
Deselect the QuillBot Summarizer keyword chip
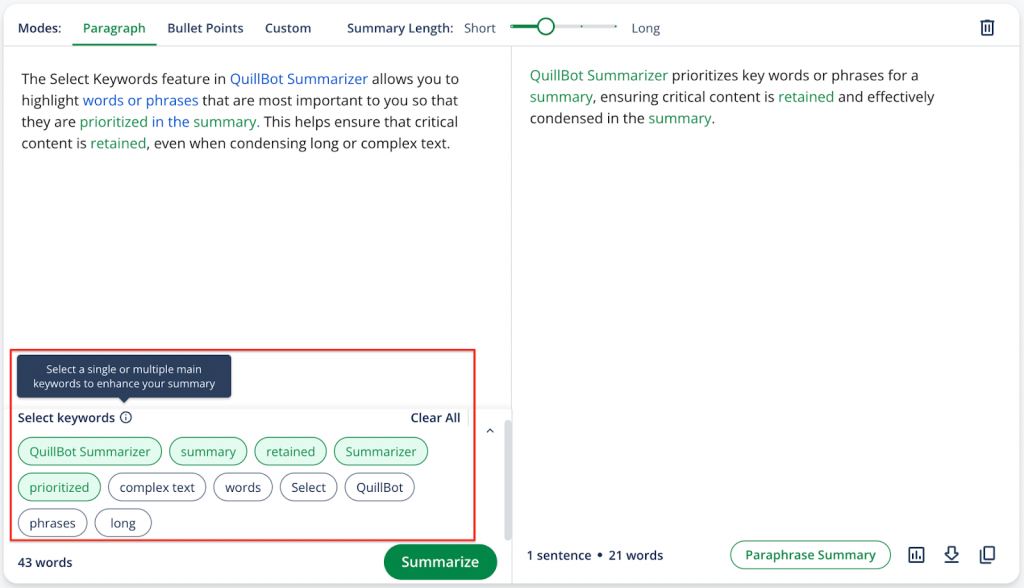(x=90, y=452)
